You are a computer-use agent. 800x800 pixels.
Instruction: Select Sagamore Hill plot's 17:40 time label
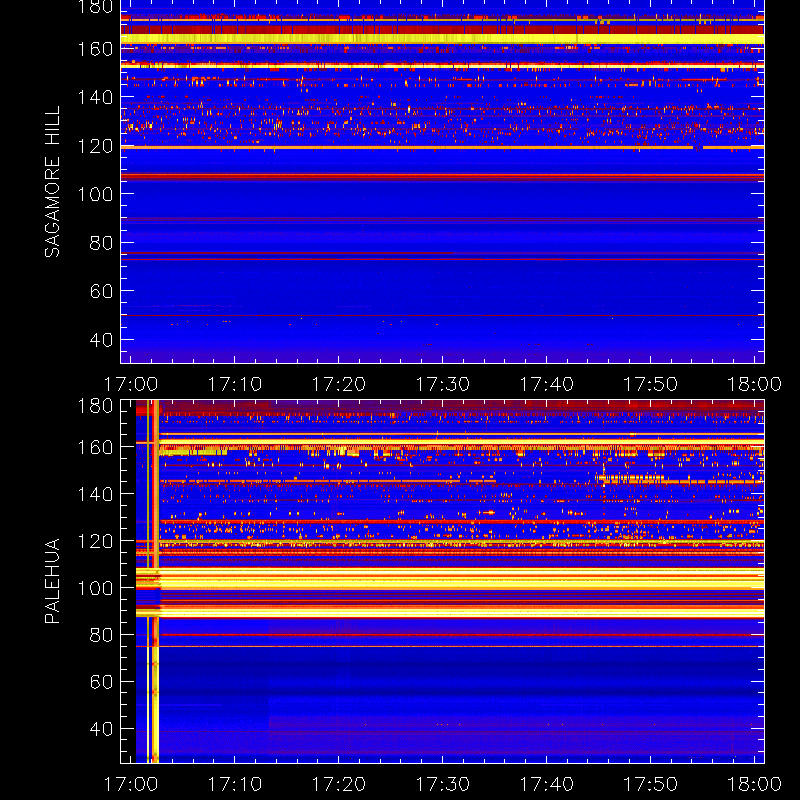pyautogui.click(x=546, y=384)
